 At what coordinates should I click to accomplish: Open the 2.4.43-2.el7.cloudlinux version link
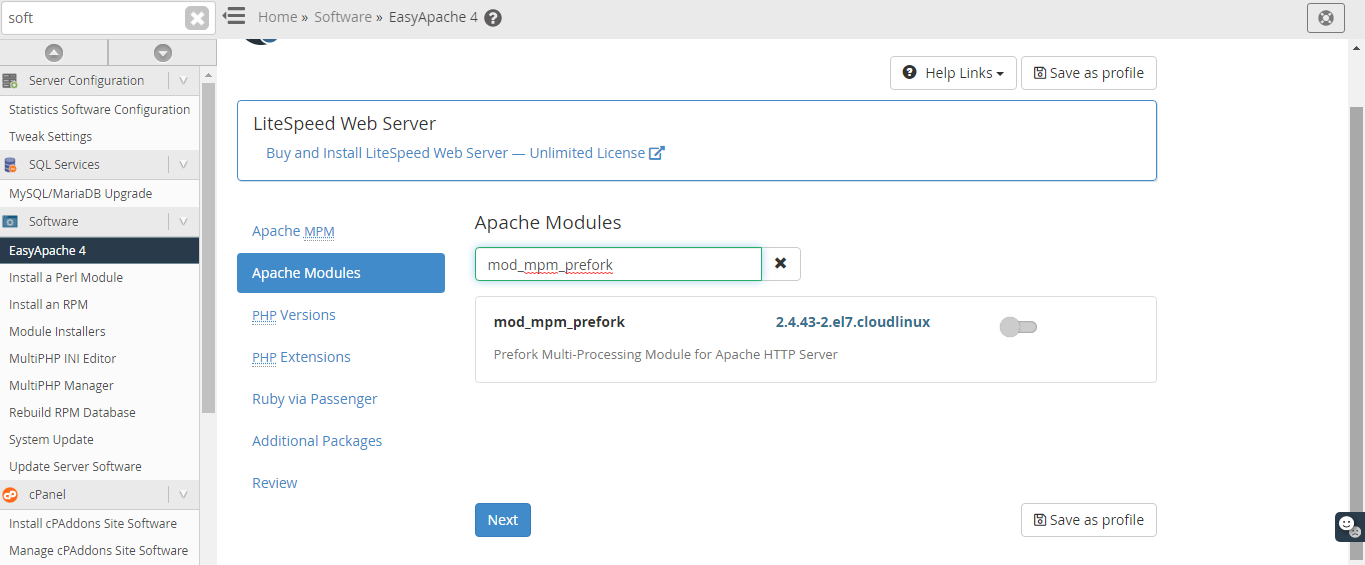click(853, 322)
